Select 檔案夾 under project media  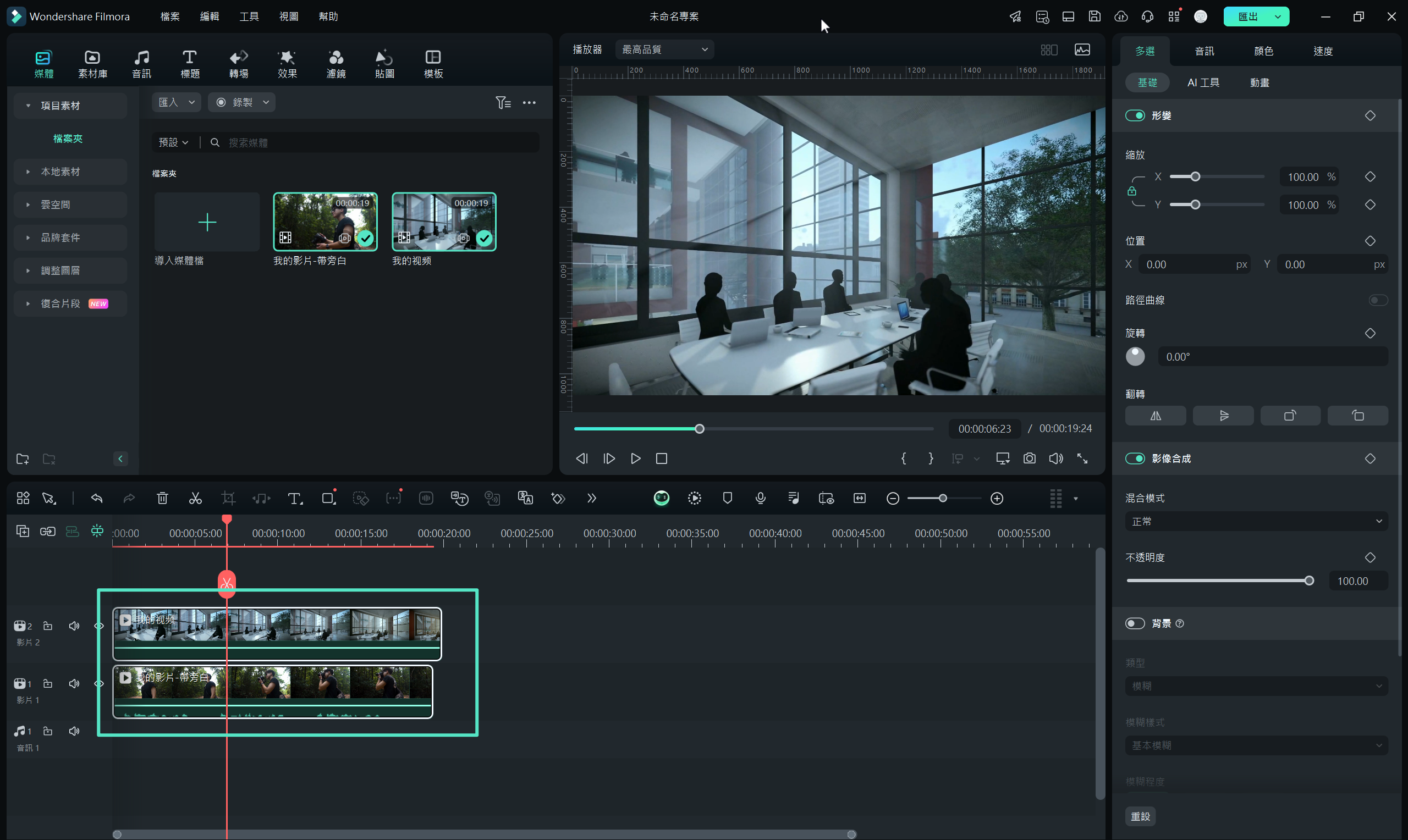pyautogui.click(x=68, y=139)
